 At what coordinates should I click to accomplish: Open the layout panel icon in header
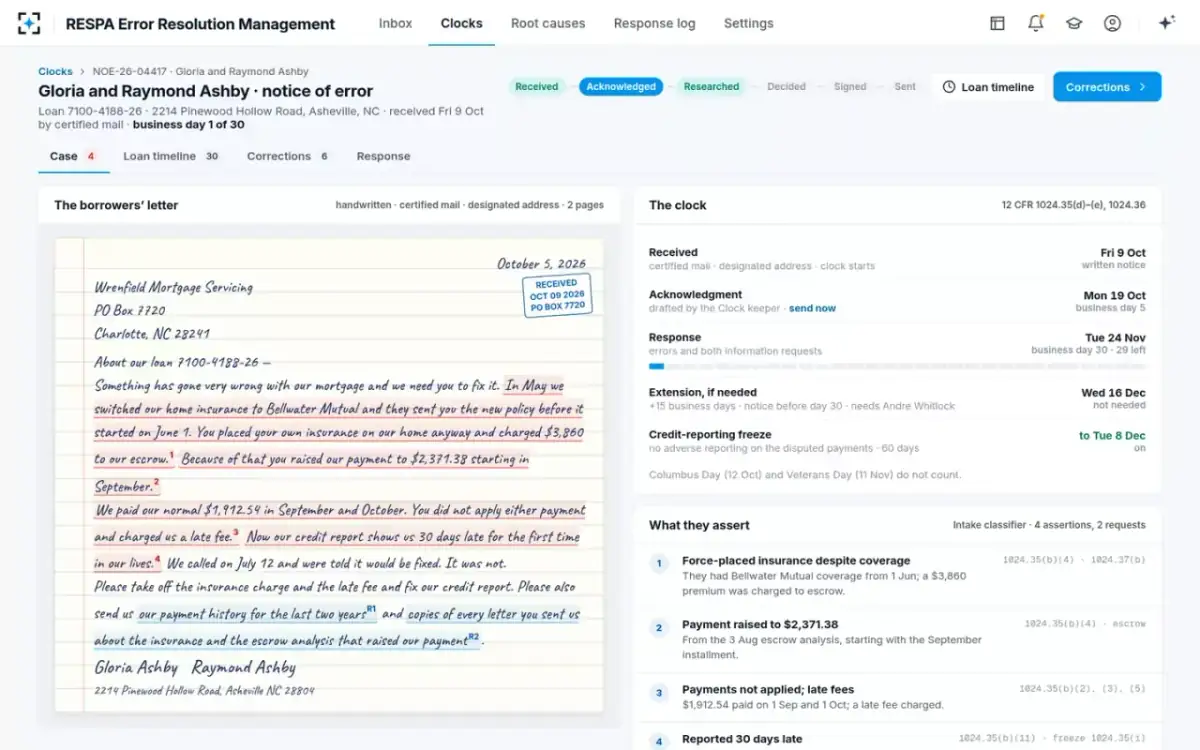tap(997, 23)
